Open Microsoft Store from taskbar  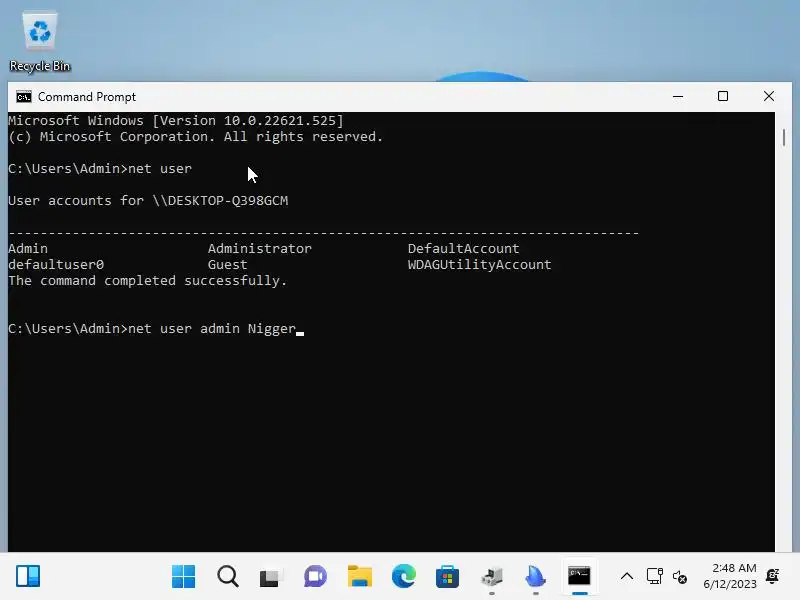click(x=447, y=577)
